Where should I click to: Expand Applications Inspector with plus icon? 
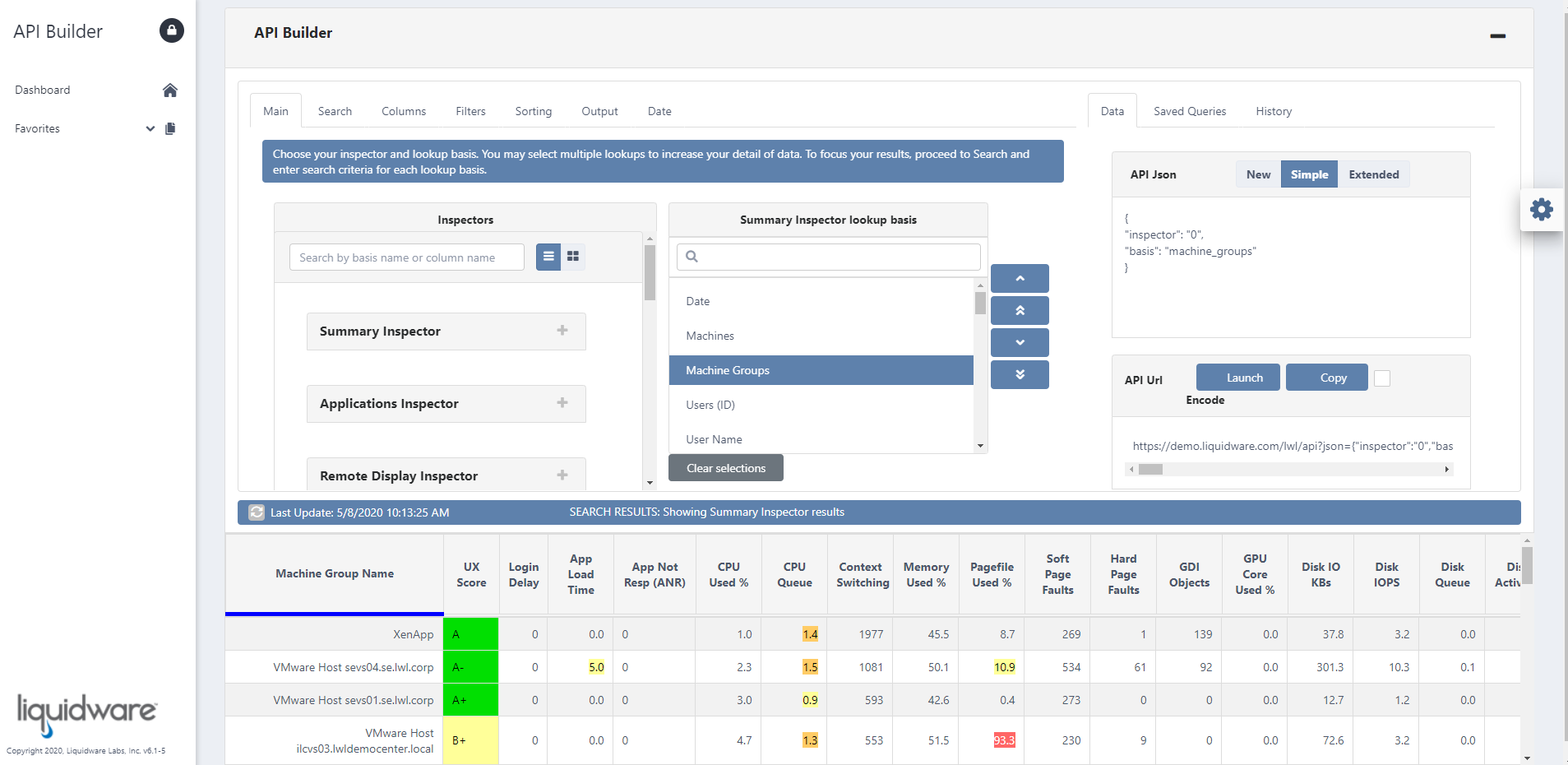tap(562, 403)
